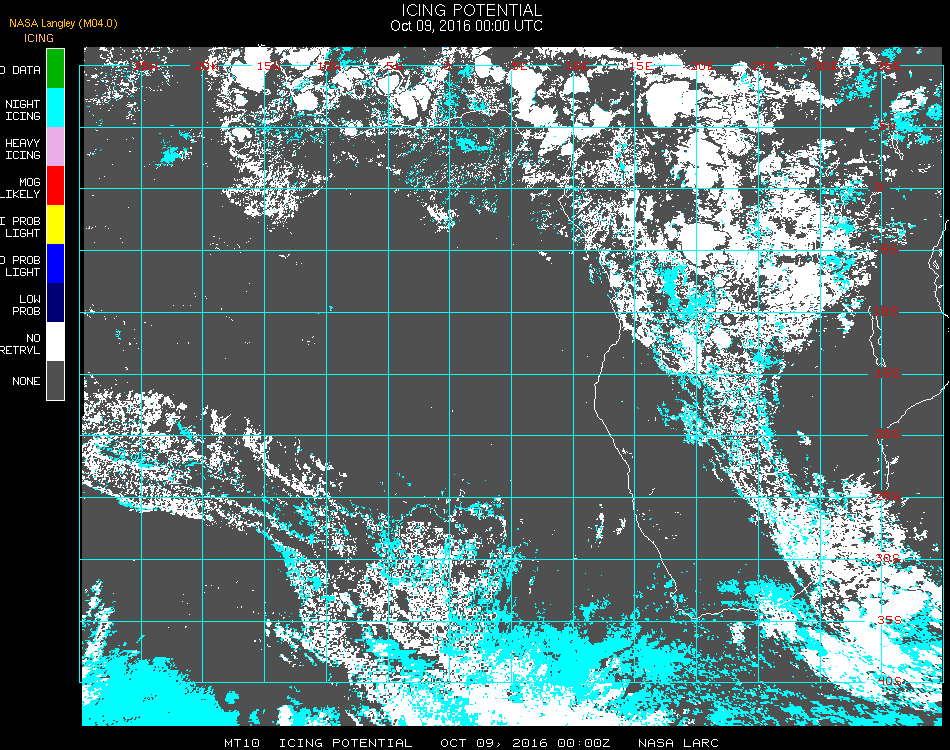This screenshot has height=750, width=950.
Task: Click the dark navy LOW PROB swatch
Action: click(x=55, y=303)
